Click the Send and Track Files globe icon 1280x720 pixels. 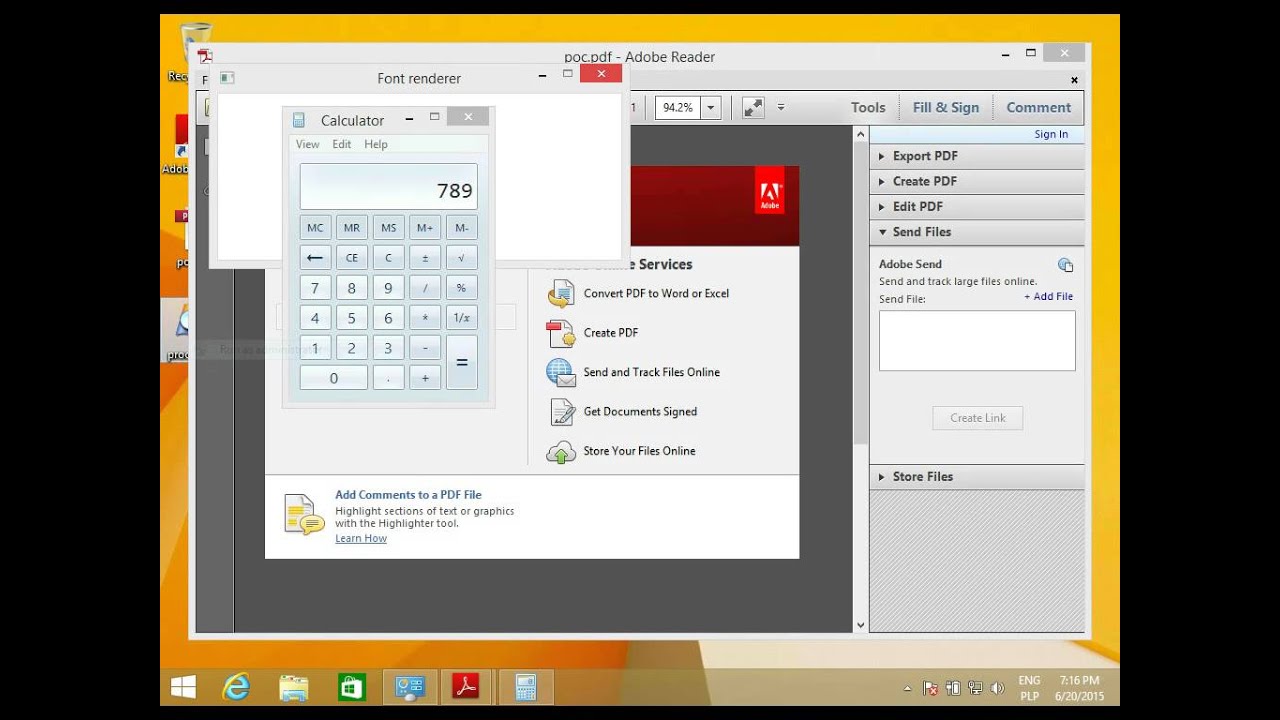[560, 372]
